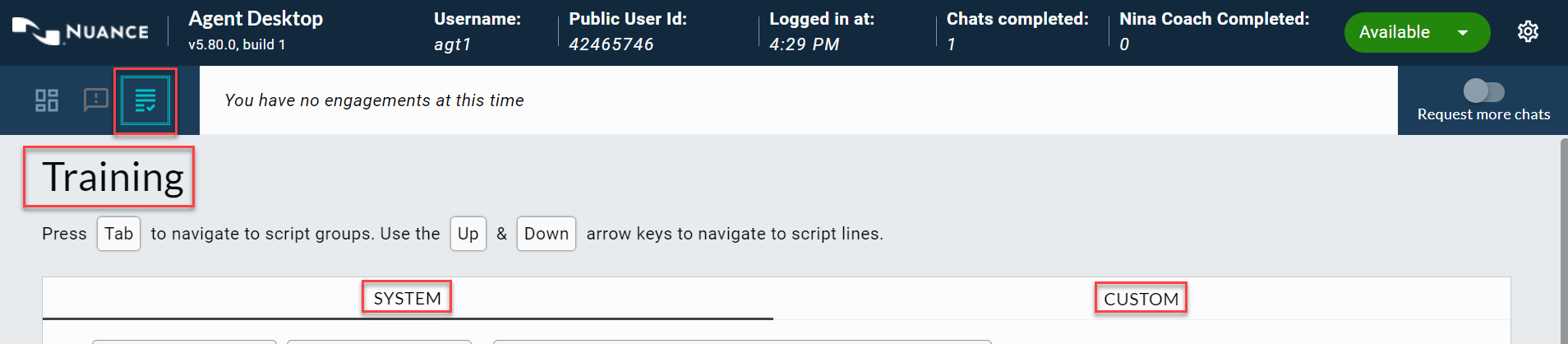Viewport: 1568px width, 344px height.
Task: Click the Chats completed counter
Action: 951,44
